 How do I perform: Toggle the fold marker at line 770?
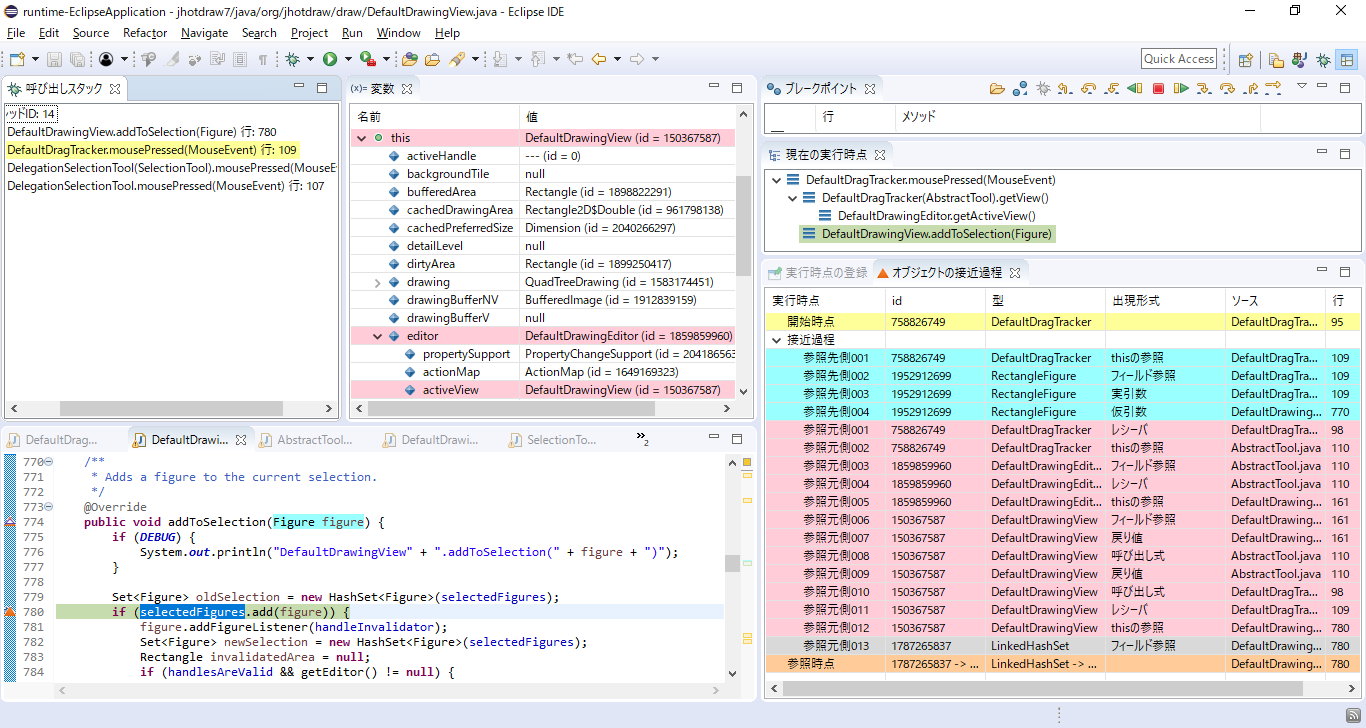click(x=48, y=462)
